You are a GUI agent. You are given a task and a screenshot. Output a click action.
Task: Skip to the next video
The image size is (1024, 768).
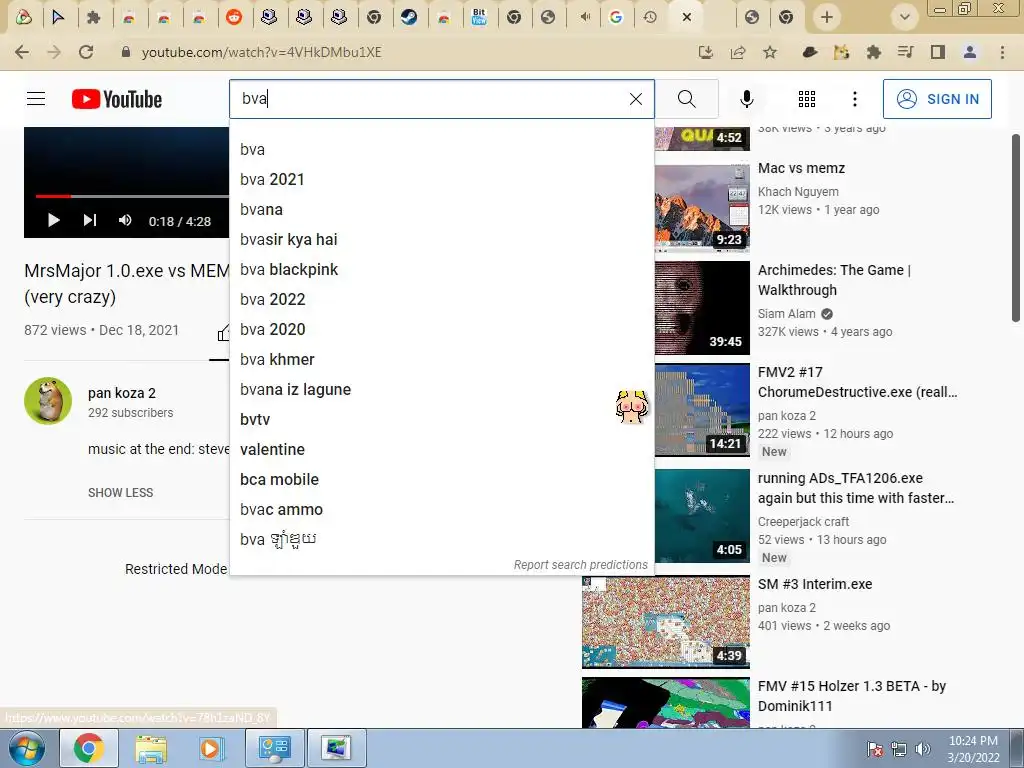click(x=89, y=220)
